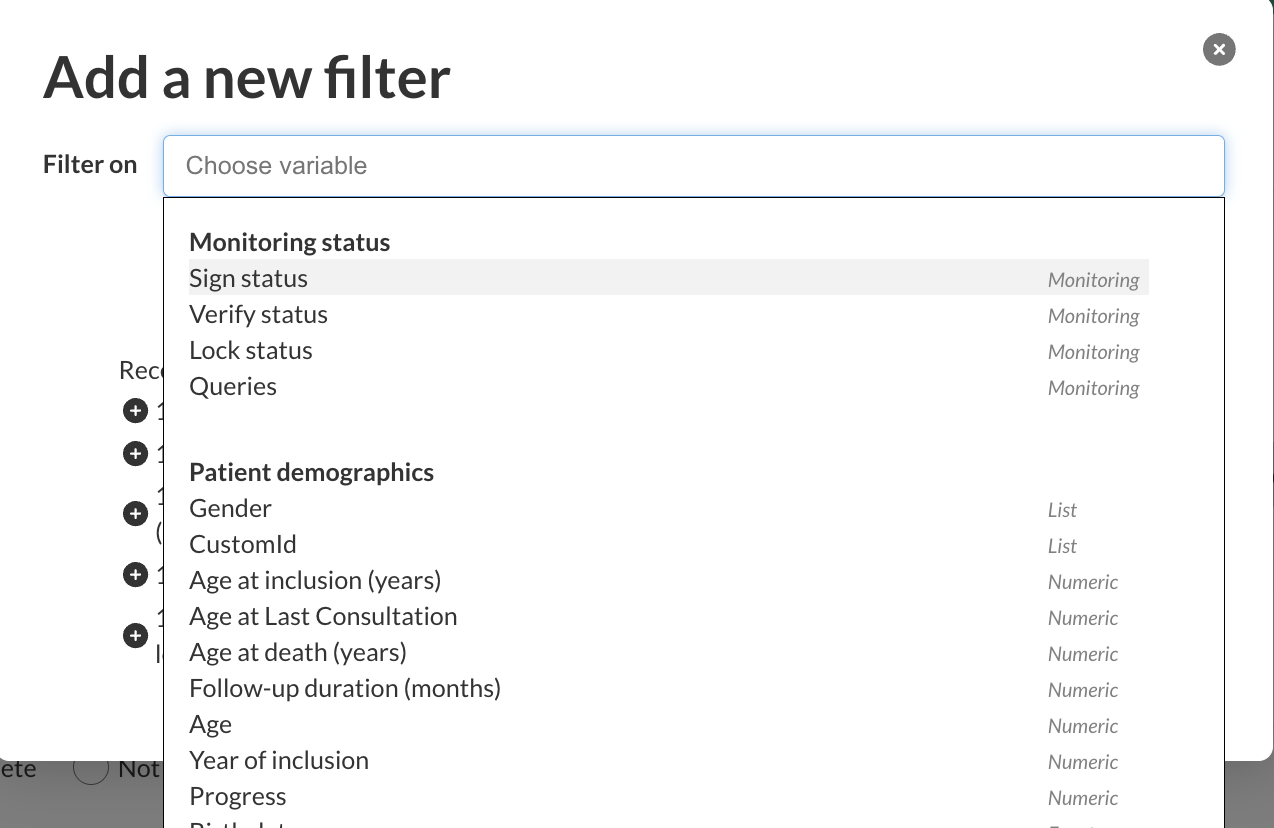Select Follow-up duration (months) variable
Image resolution: width=1274 pixels, height=828 pixels.
(345, 688)
